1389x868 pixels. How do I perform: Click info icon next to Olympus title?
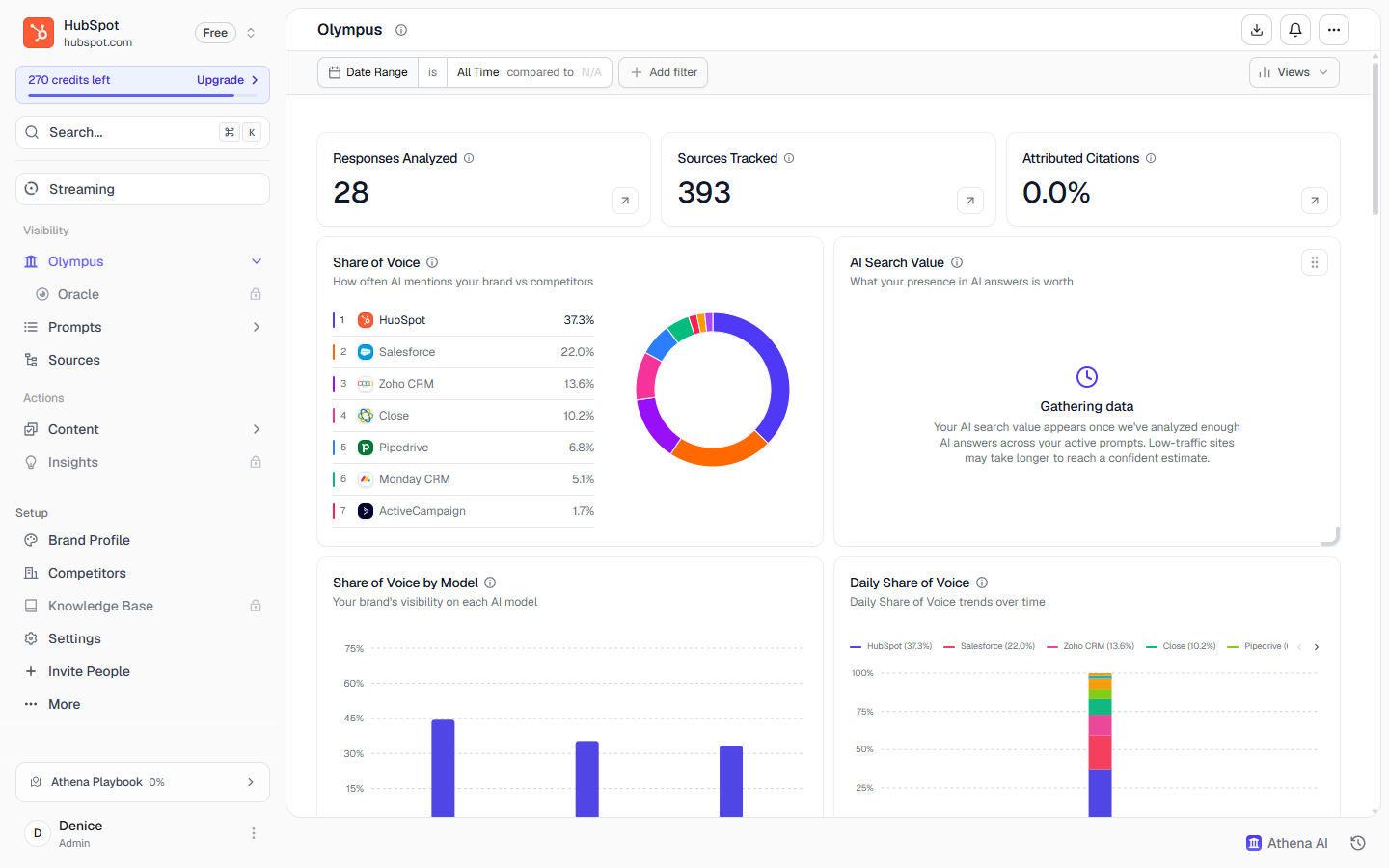(401, 30)
